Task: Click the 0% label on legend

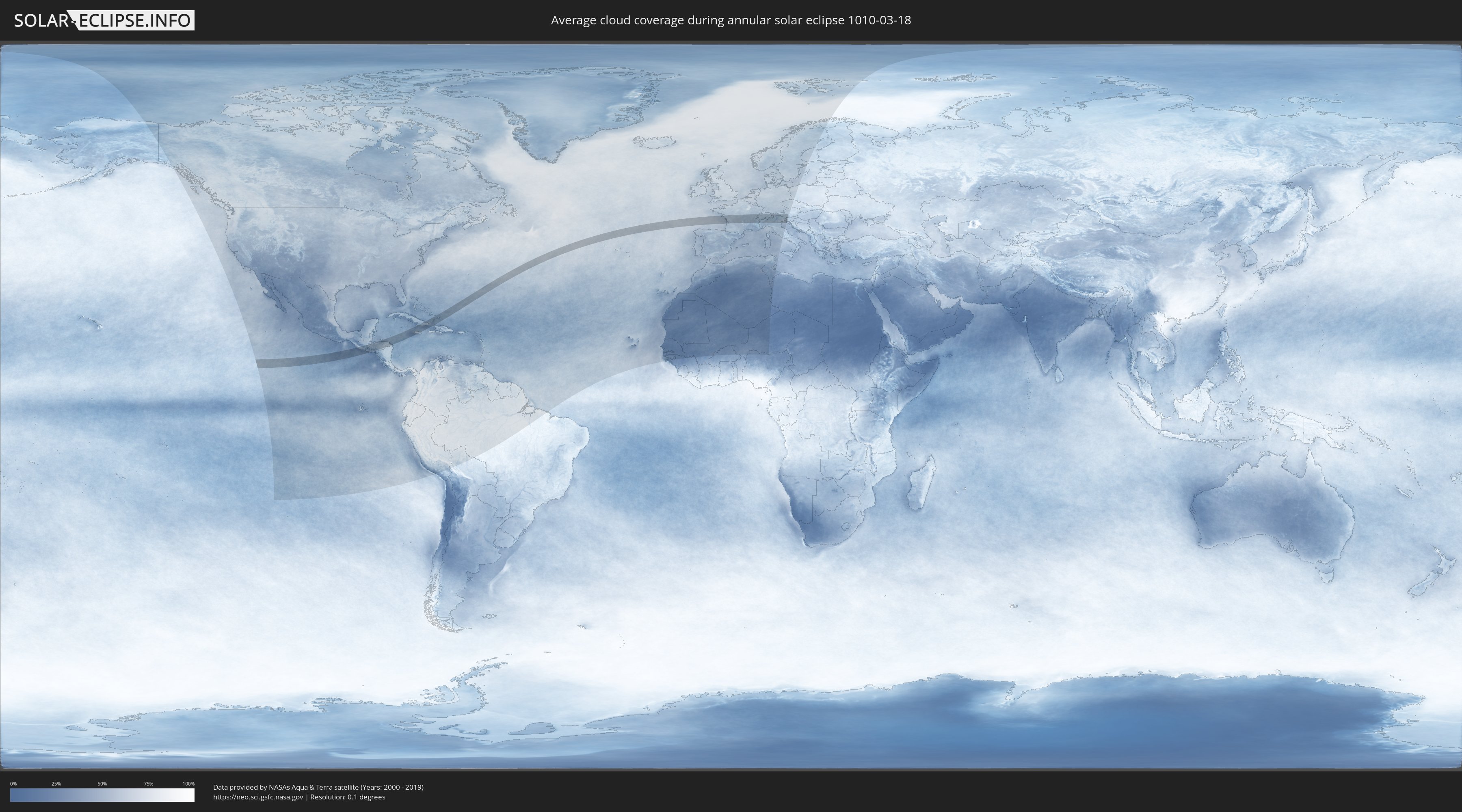Action: 13,784
